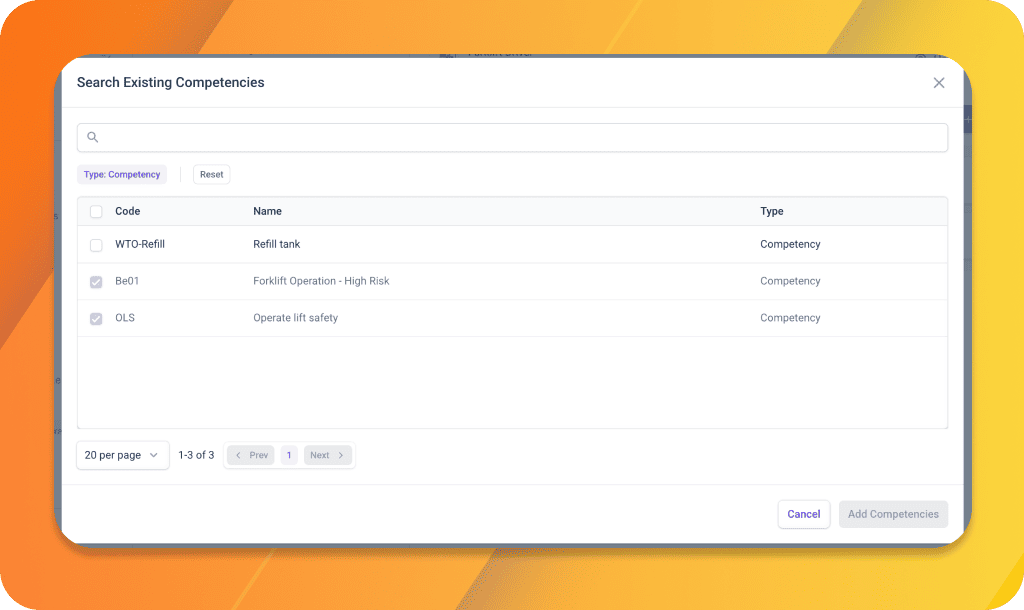The image size is (1024, 610).
Task: Select the WTO-Refill code cell
Action: [x=140, y=244]
